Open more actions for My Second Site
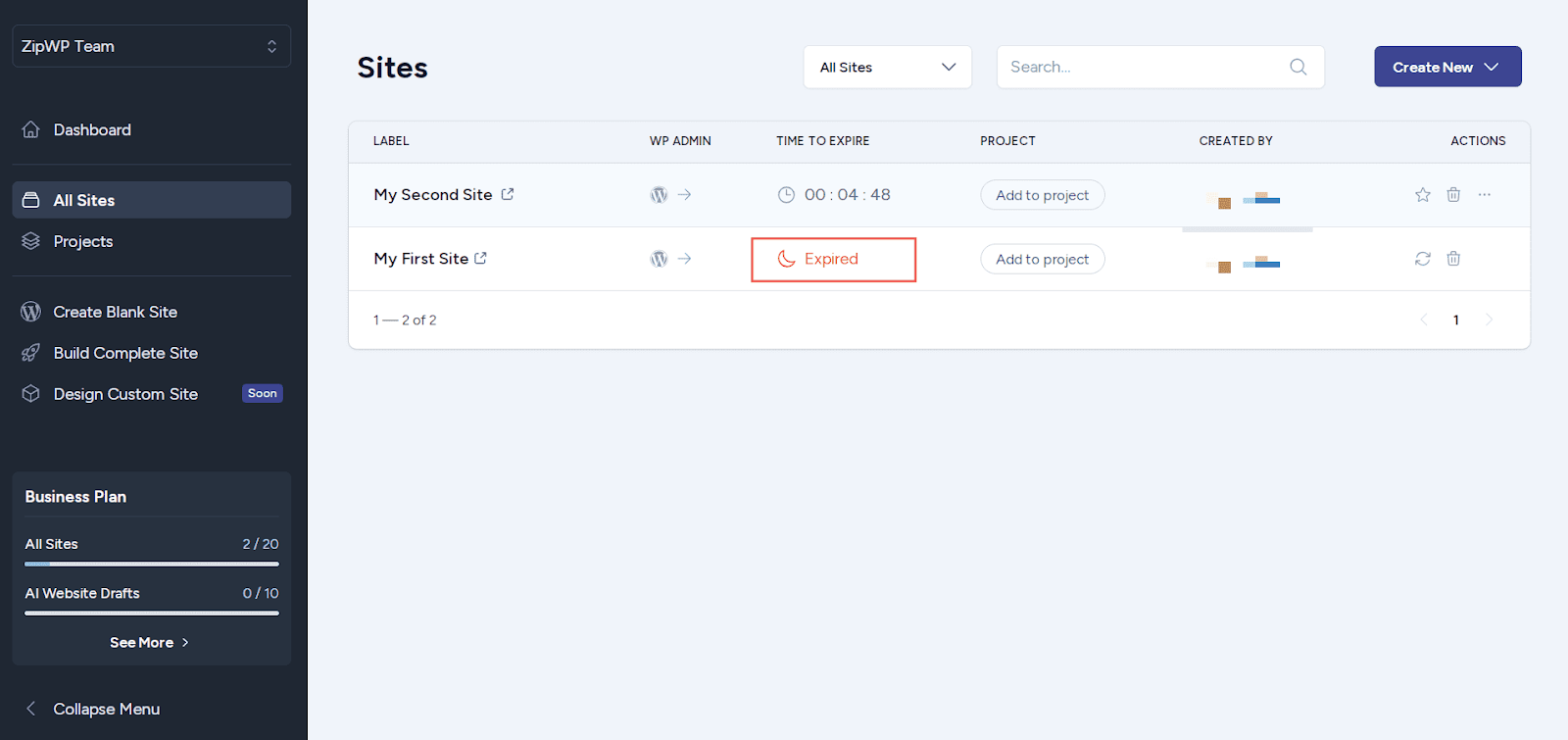 pyautogui.click(x=1485, y=195)
